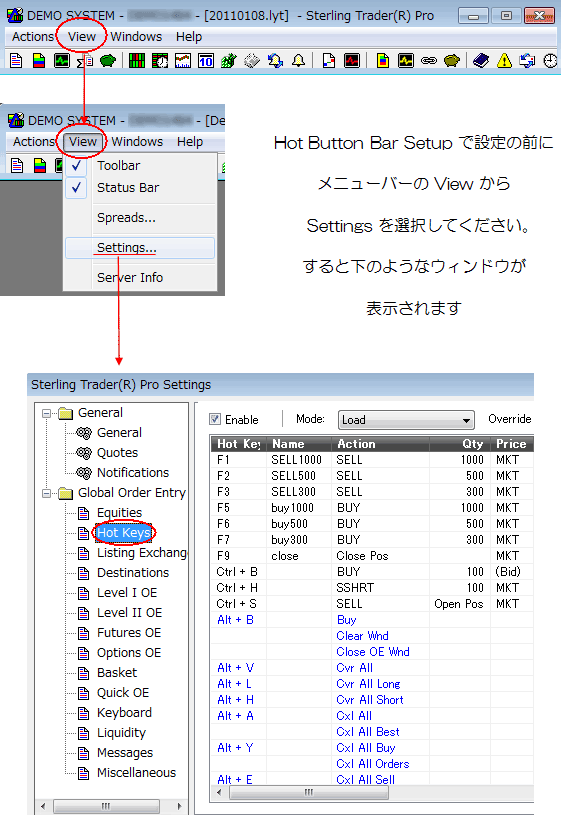Open View menu in the top window

click(82, 37)
